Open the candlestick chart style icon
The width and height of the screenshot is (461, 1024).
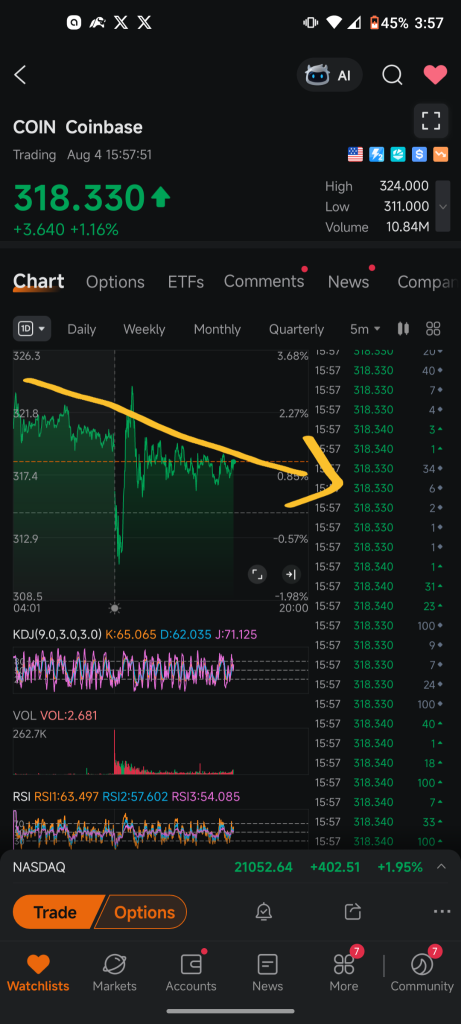pos(404,328)
